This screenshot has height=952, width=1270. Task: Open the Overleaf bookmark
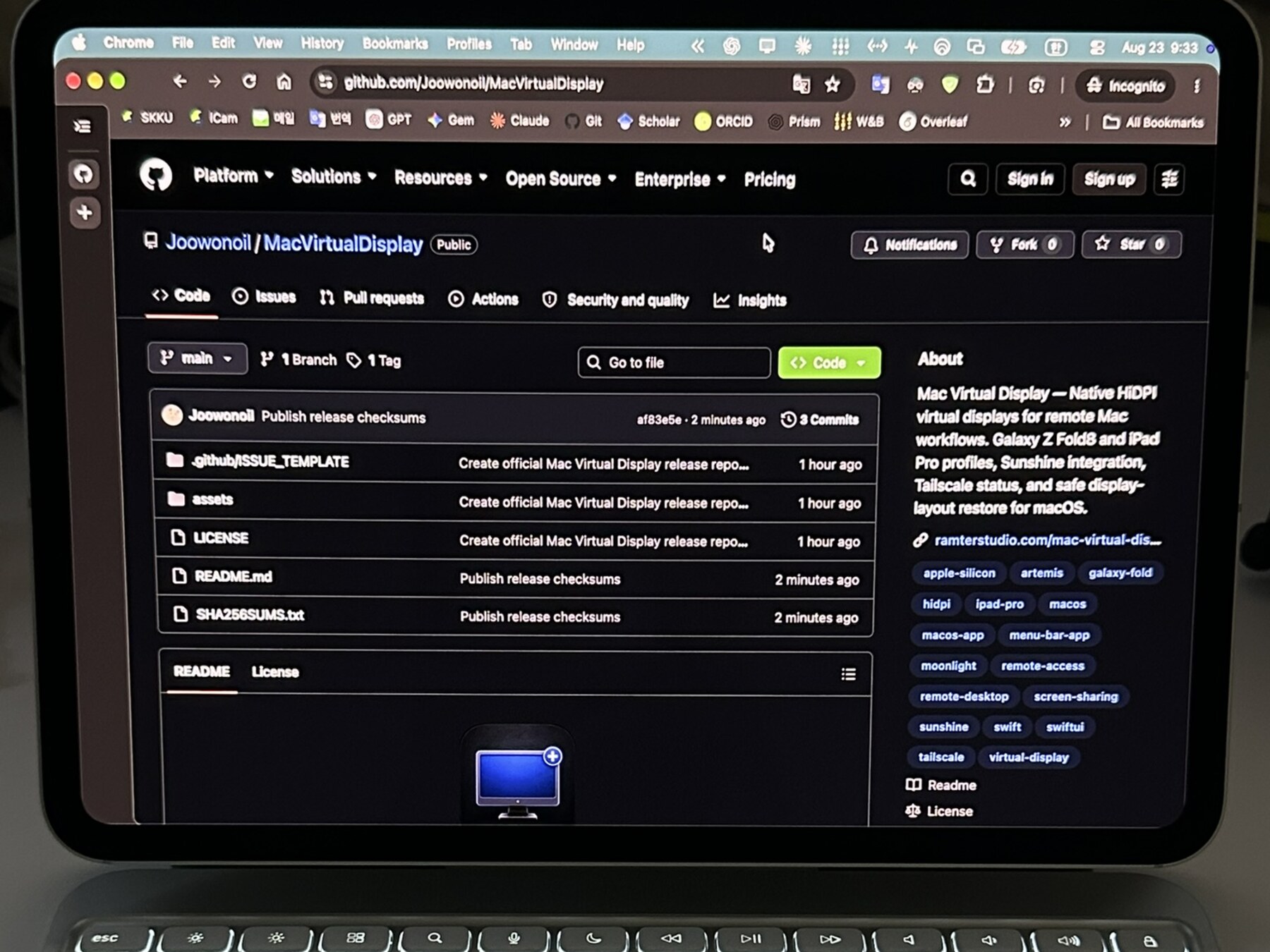933,121
